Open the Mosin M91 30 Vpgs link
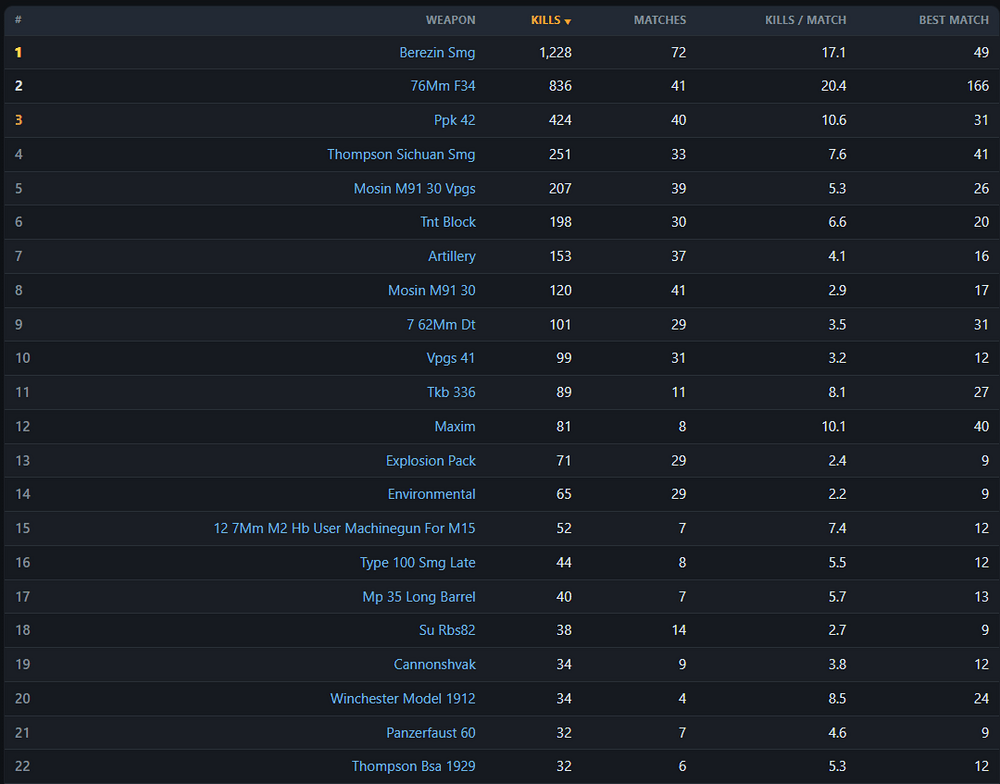 click(414, 189)
